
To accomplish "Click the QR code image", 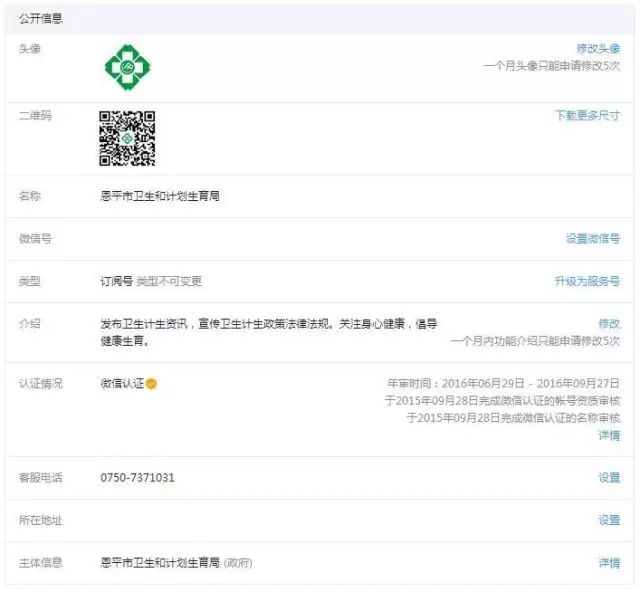I will click(x=127, y=138).
